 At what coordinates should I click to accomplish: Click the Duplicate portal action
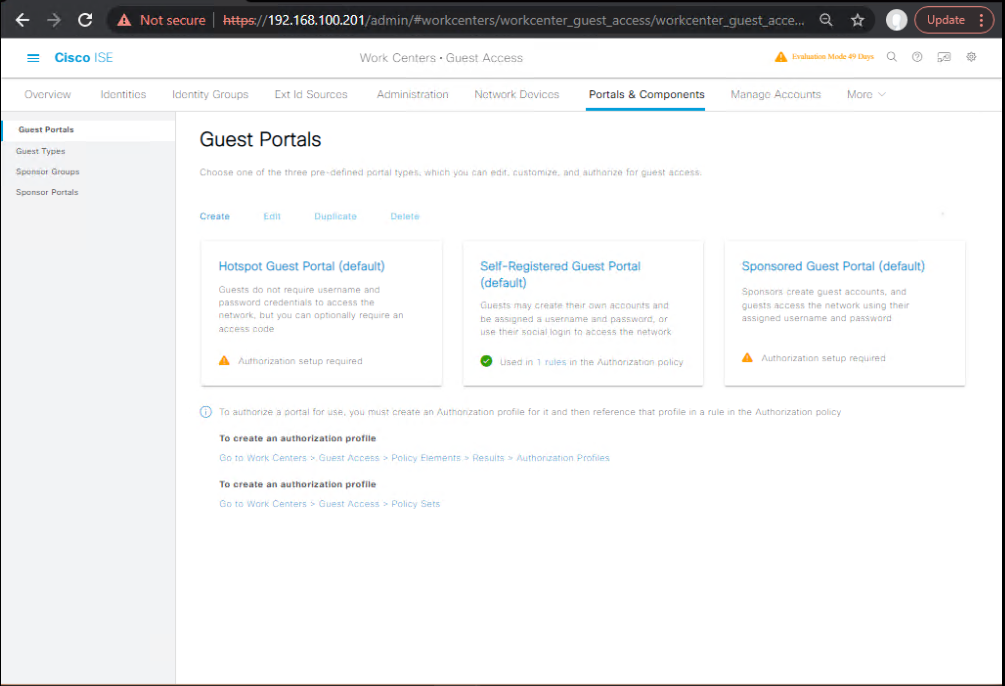point(335,217)
